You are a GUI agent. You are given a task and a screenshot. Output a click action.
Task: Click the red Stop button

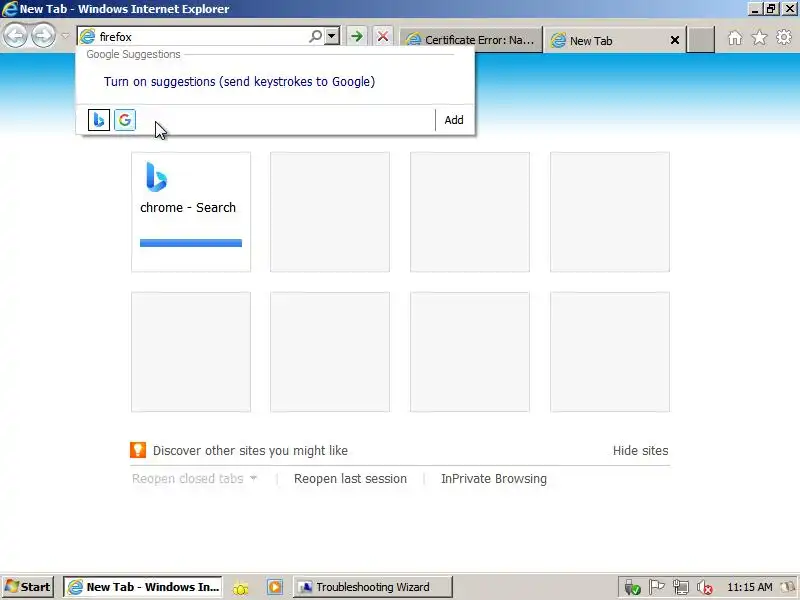[x=383, y=36]
